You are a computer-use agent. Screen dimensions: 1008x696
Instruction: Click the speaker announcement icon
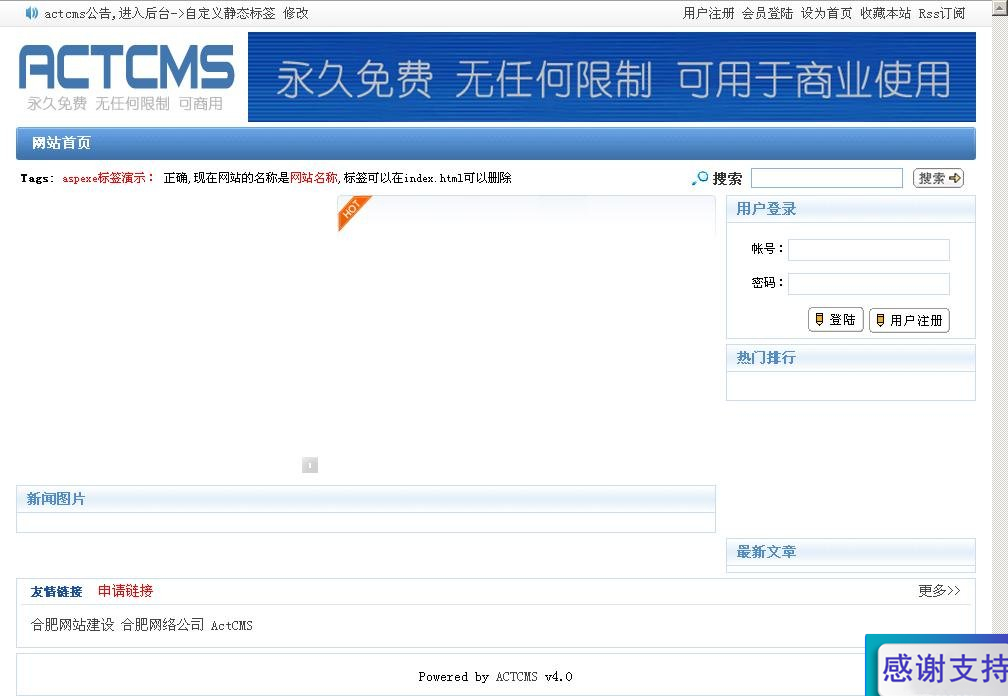(32, 13)
